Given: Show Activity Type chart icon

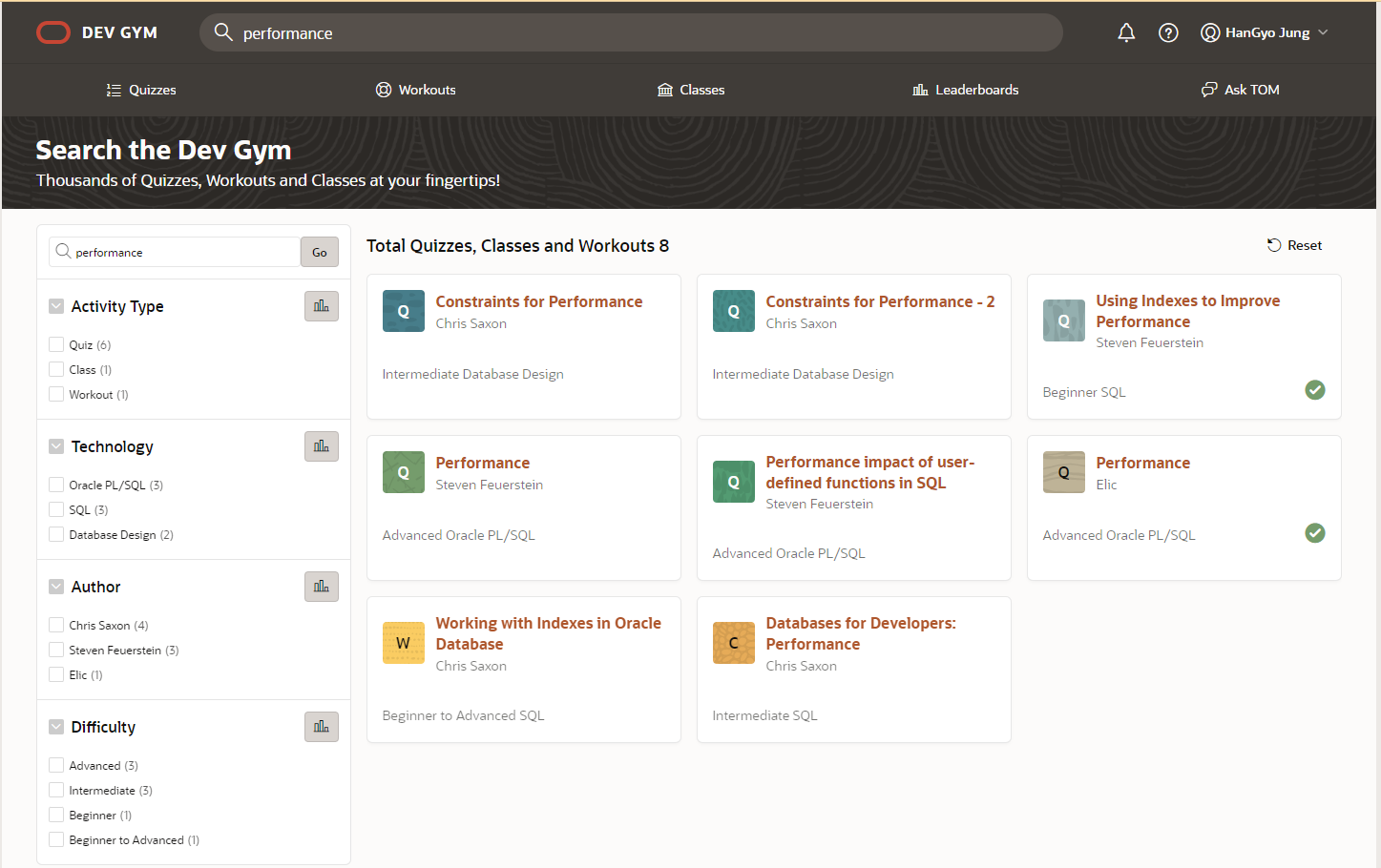Looking at the screenshot, I should [x=322, y=306].
